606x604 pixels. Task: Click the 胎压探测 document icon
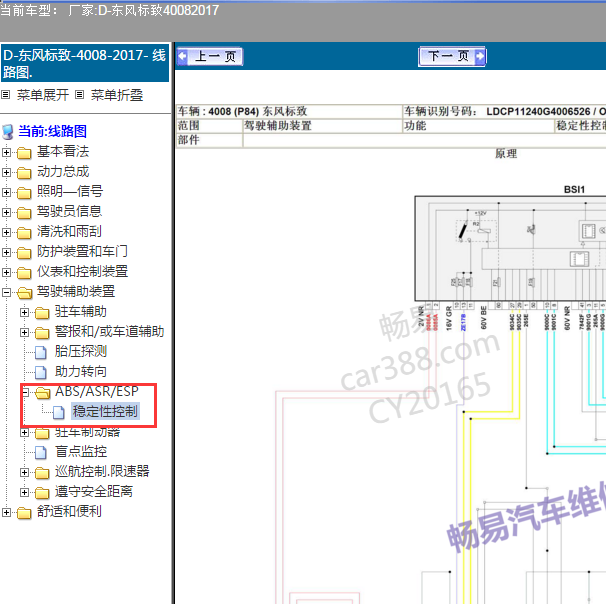coord(41,352)
